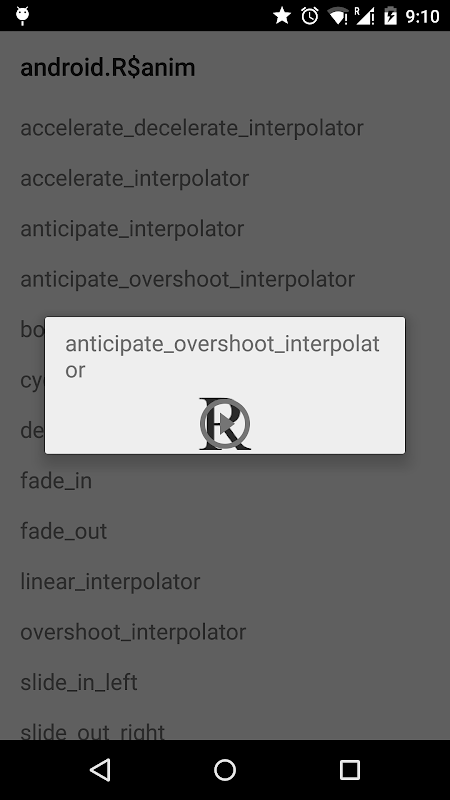Tap the star icon in the status bar
Viewport: 450px width, 800px height.
point(282,16)
